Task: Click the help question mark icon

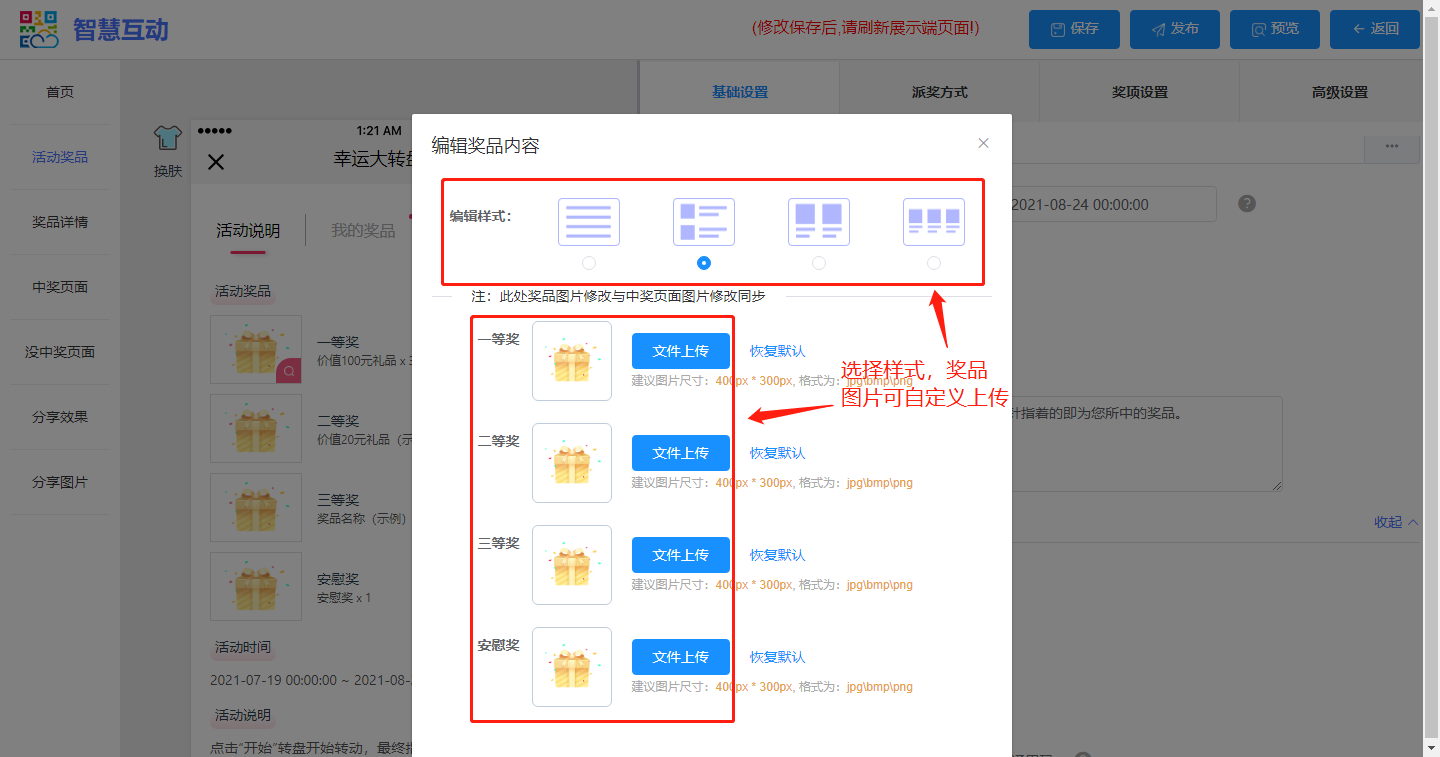Action: coord(1246,204)
